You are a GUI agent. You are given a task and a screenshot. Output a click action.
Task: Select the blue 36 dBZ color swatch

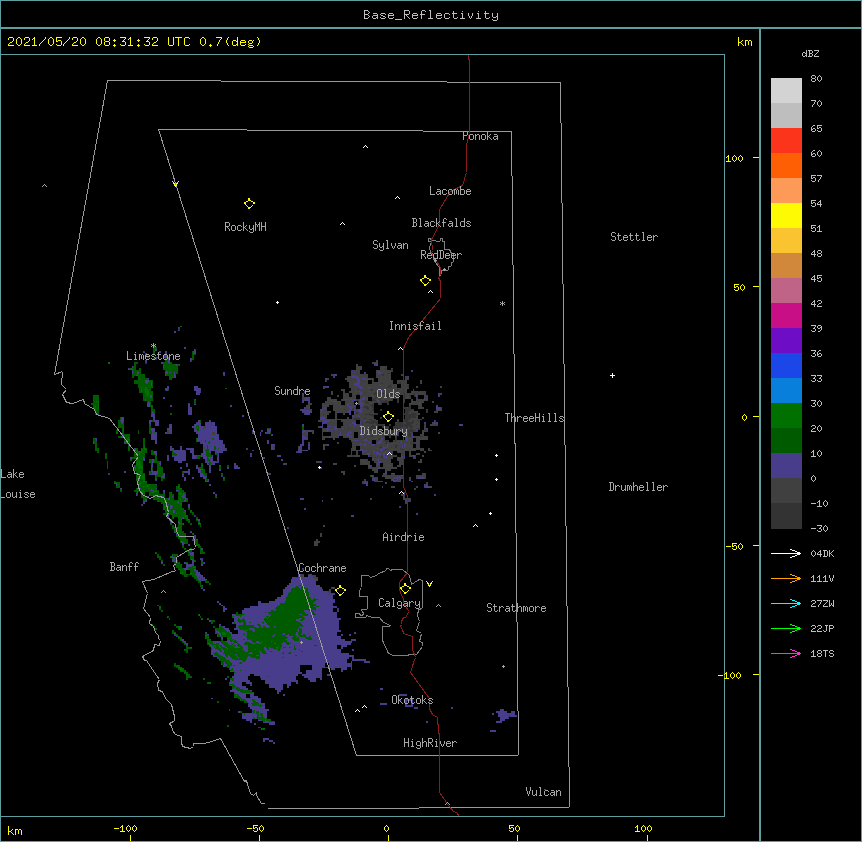click(x=786, y=365)
